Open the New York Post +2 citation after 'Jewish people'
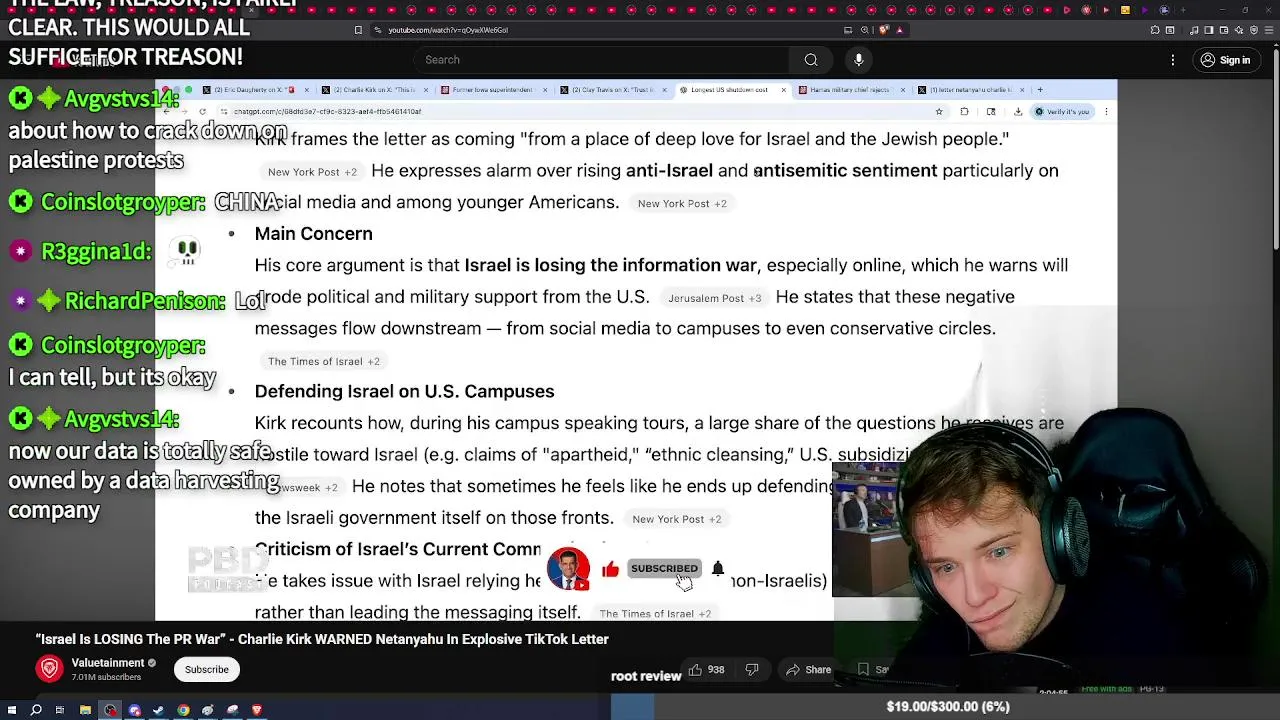The height and width of the screenshot is (720, 1280). pos(312,172)
